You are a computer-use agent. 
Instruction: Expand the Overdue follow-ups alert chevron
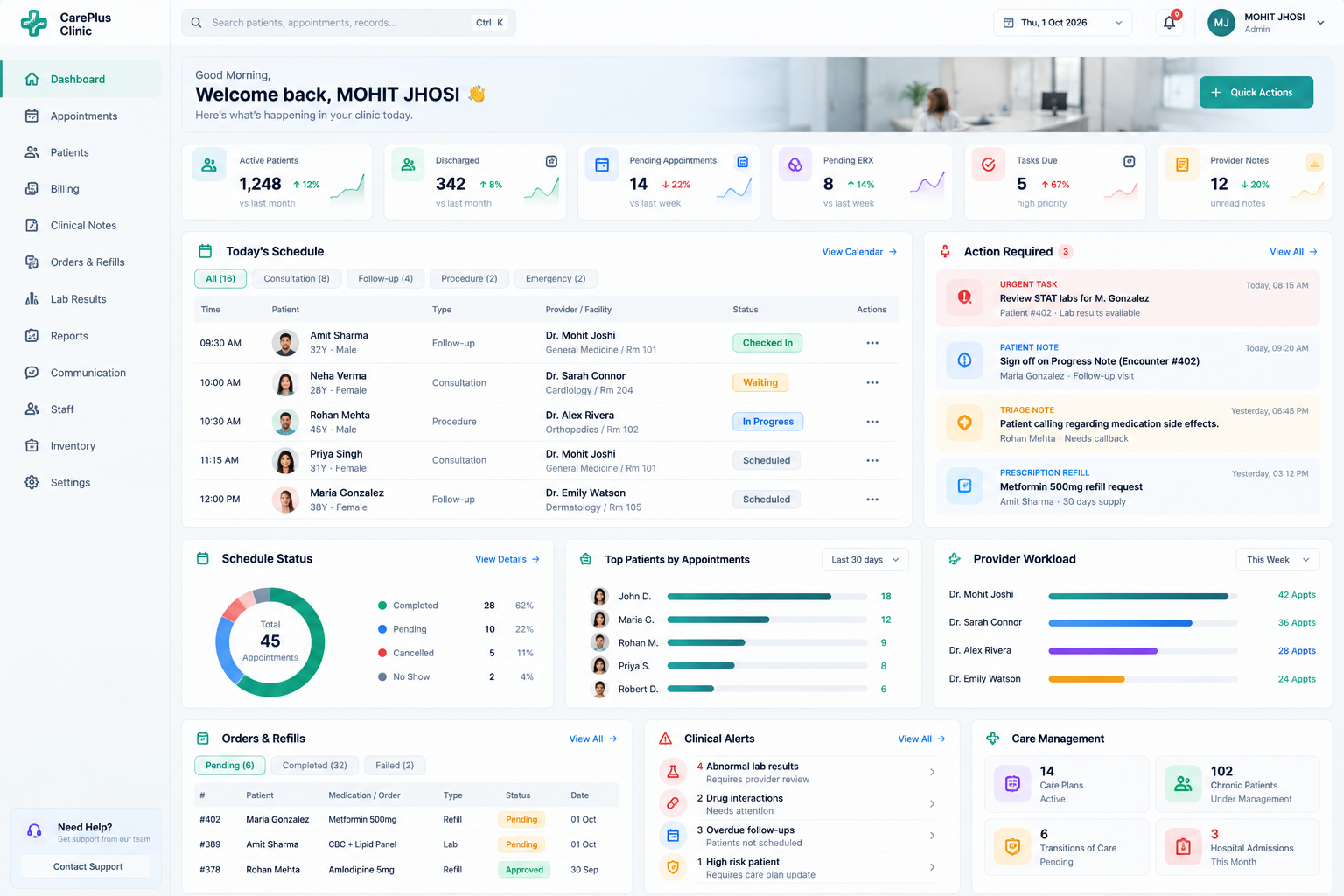pyautogui.click(x=932, y=836)
